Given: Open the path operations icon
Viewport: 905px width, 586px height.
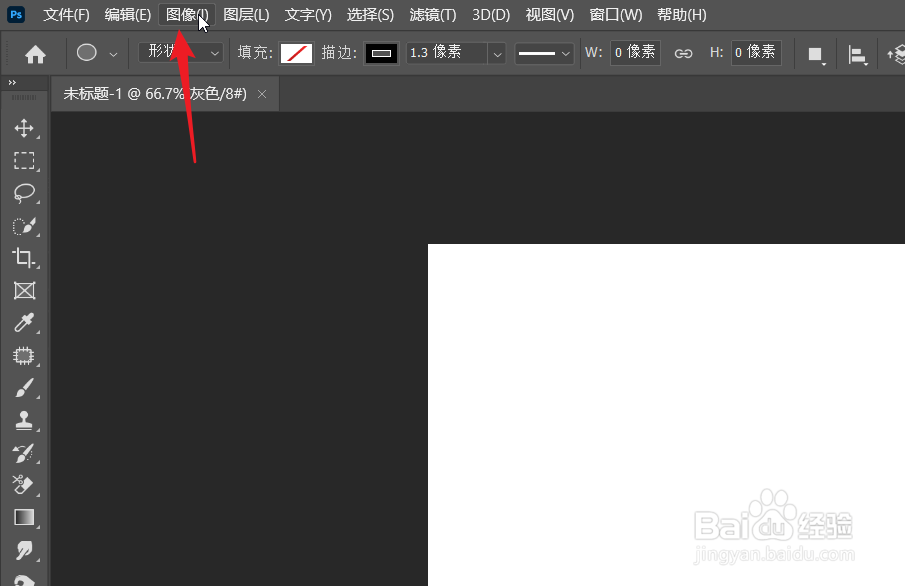Looking at the screenshot, I should tap(816, 55).
